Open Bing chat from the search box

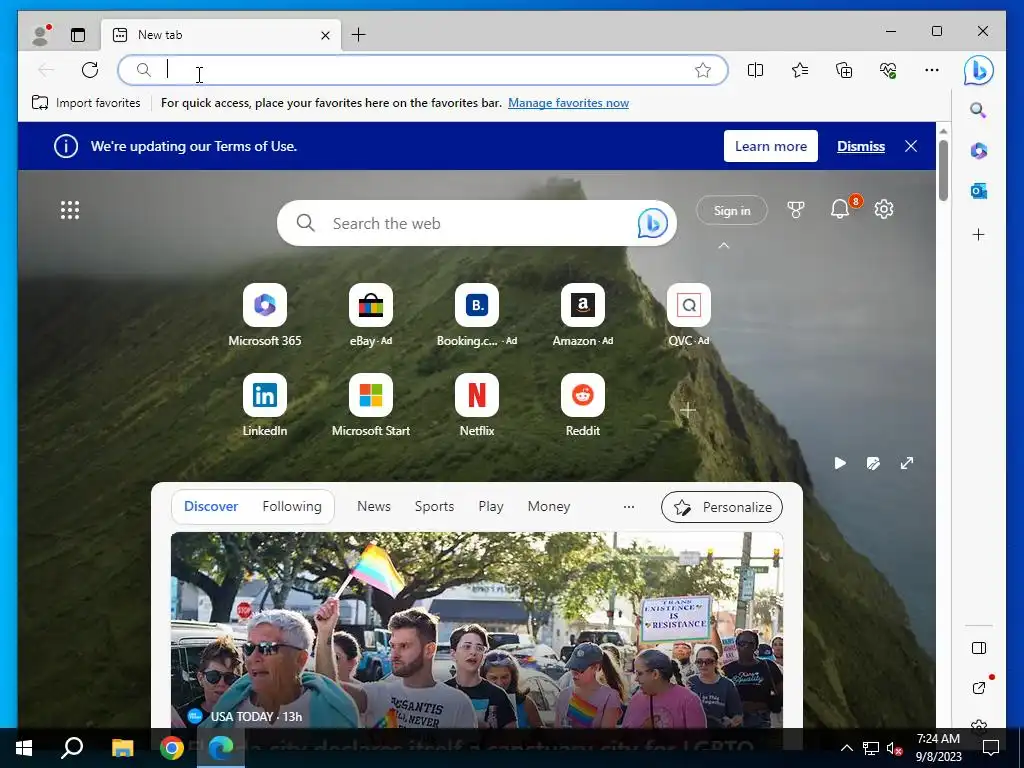[x=652, y=223]
